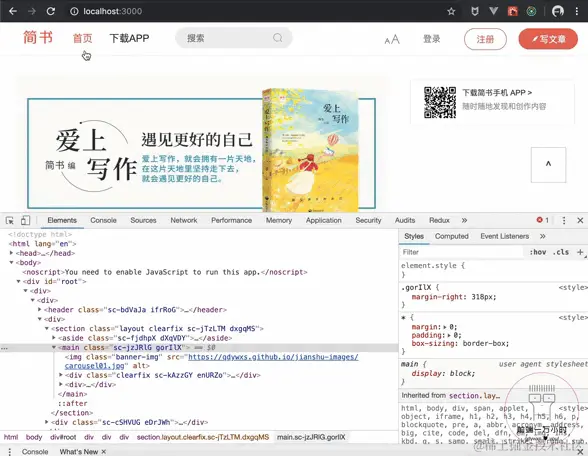The image size is (588, 456).
Task: Open the DevTools customize three-dot menu
Action: pyautogui.click(x=564, y=220)
